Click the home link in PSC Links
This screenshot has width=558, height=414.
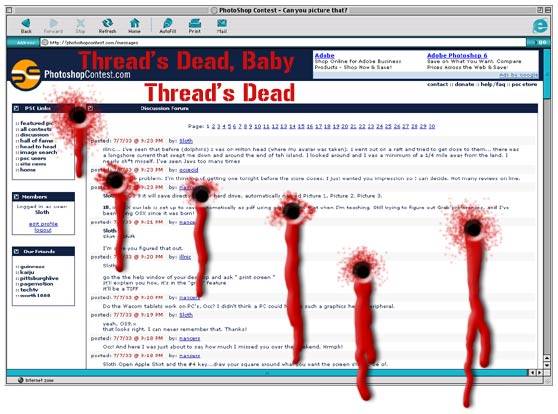tap(28, 169)
